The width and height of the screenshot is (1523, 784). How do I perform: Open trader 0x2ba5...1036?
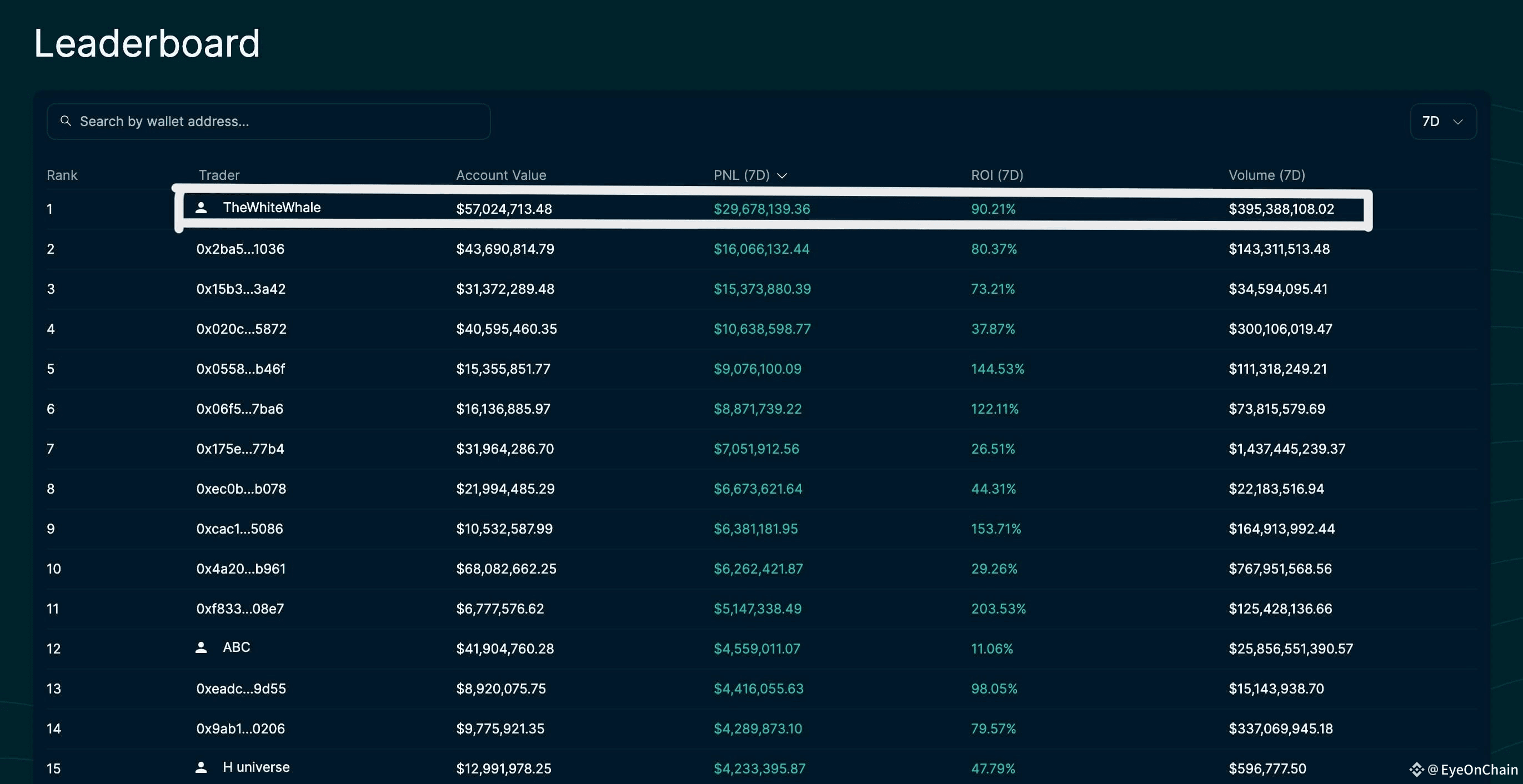(x=241, y=249)
